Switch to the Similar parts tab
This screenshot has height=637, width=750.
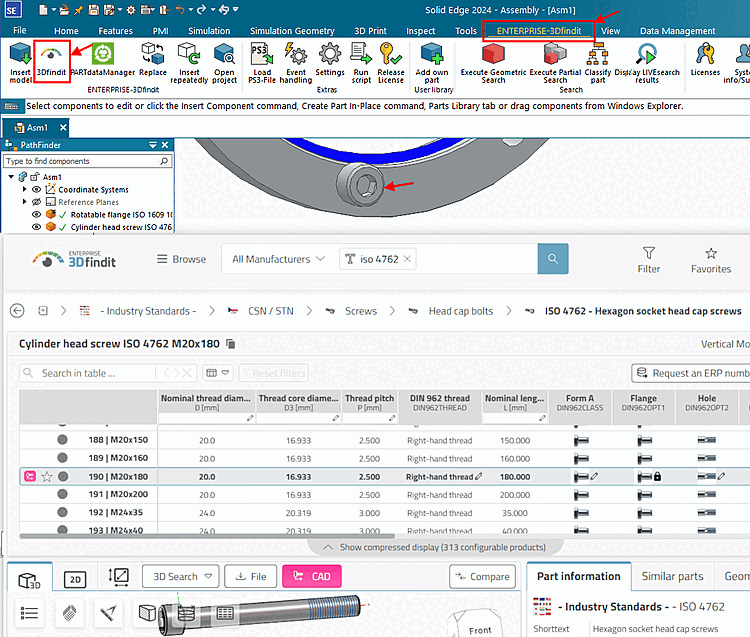(x=672, y=576)
